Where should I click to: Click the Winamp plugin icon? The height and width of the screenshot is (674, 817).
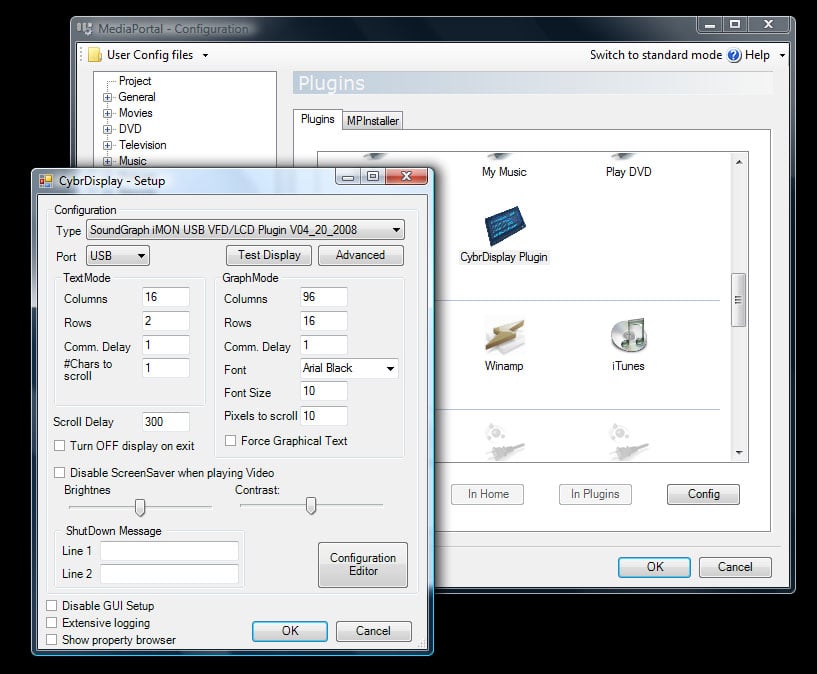[x=504, y=337]
